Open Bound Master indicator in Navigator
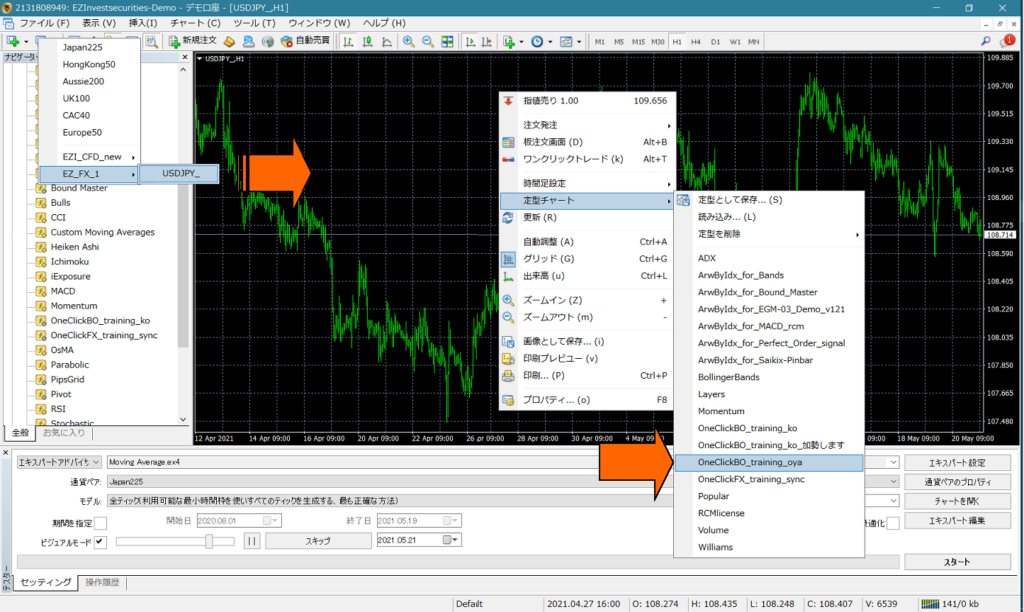Viewport: 1024px width, 612px height. [x=79, y=188]
